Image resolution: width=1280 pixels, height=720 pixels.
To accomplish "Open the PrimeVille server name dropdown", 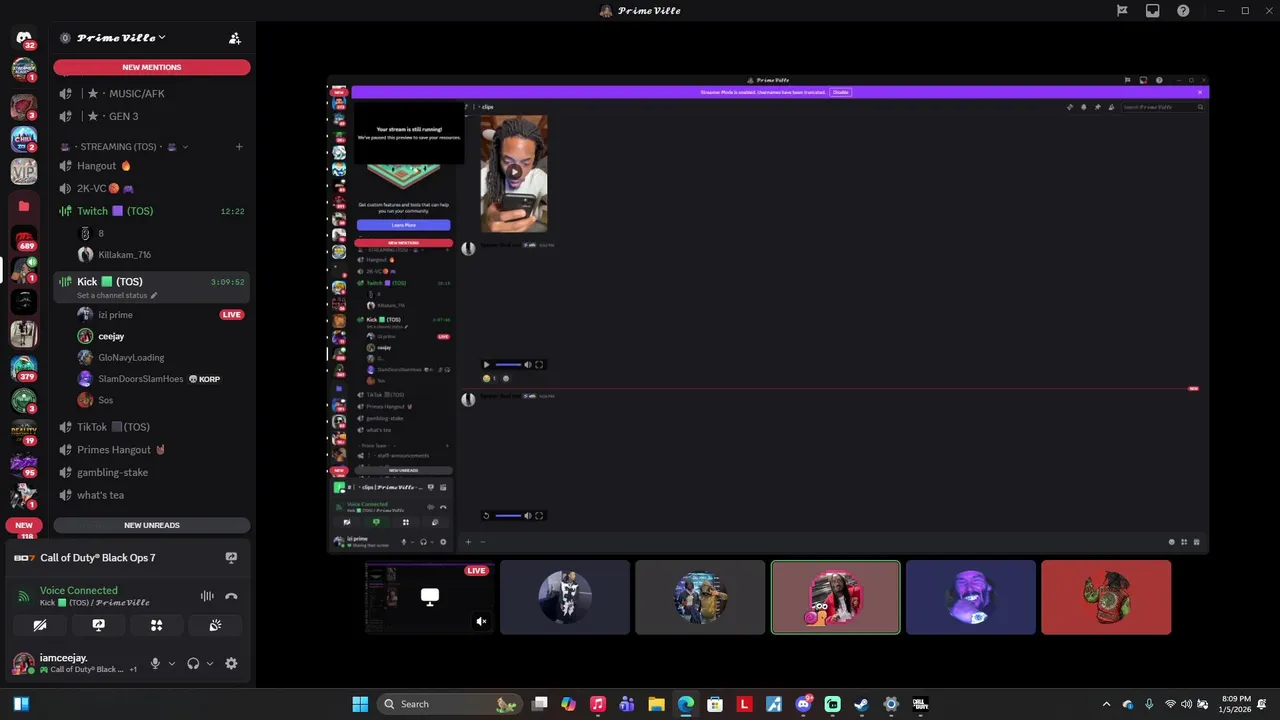I will 121,38.
